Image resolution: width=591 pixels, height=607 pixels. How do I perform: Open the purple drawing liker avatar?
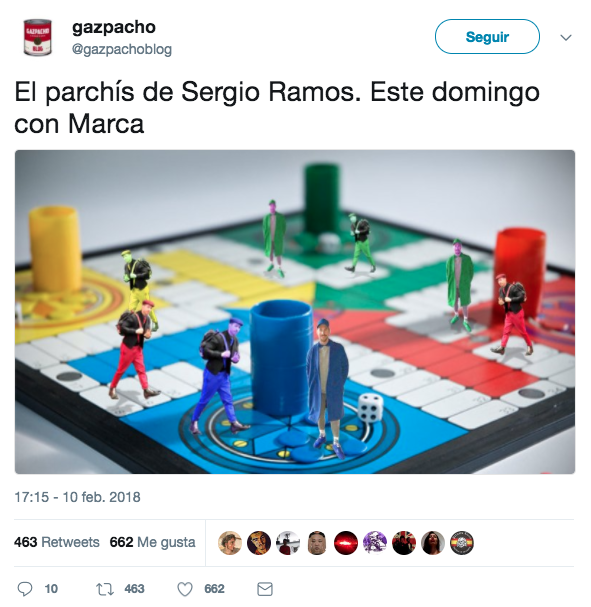point(375,542)
